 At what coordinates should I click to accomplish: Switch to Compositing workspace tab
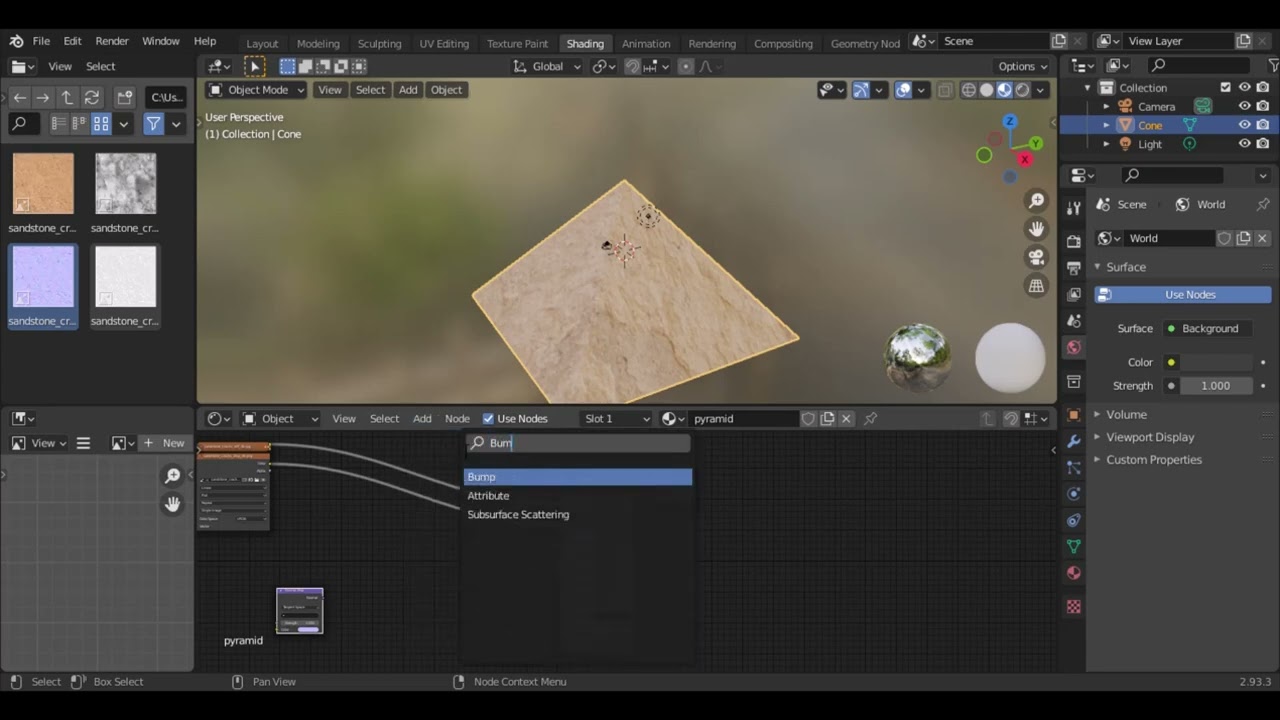point(783,43)
